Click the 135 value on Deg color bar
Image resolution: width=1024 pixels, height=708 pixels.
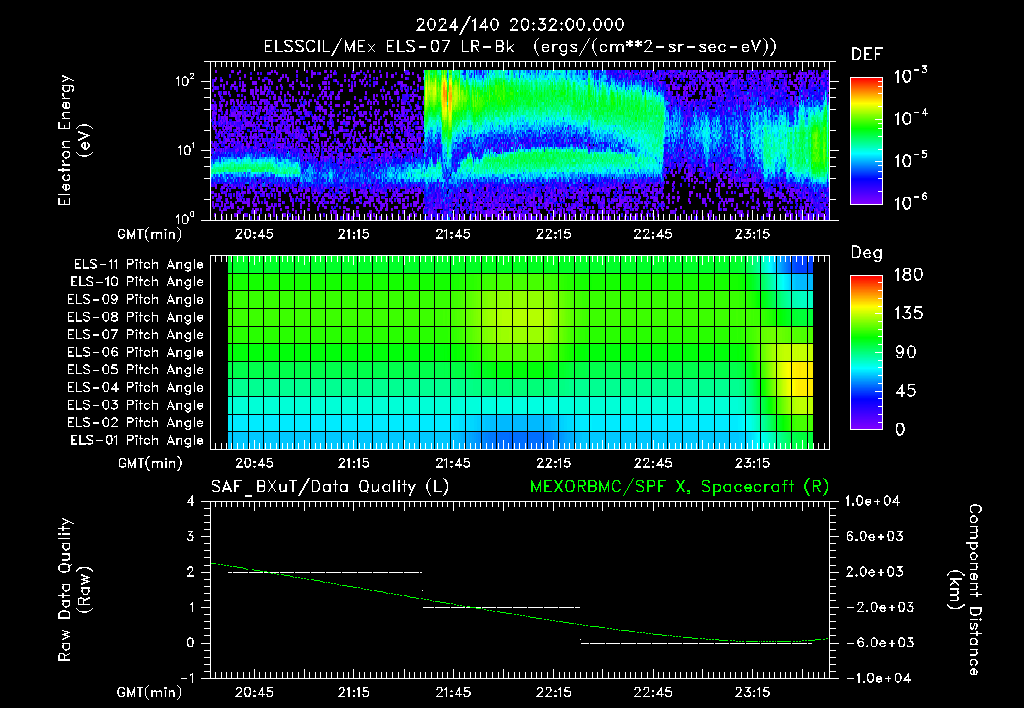[x=908, y=314]
